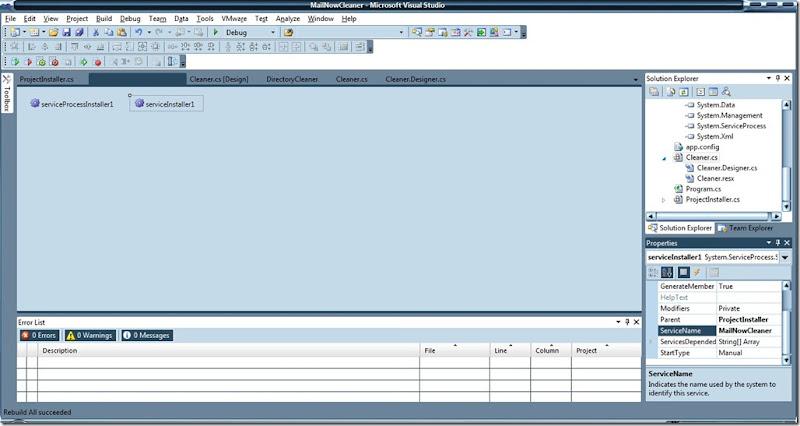This screenshot has width=800, height=426.
Task: Collapse the Cleaner.cs tree node
Action: (664, 158)
